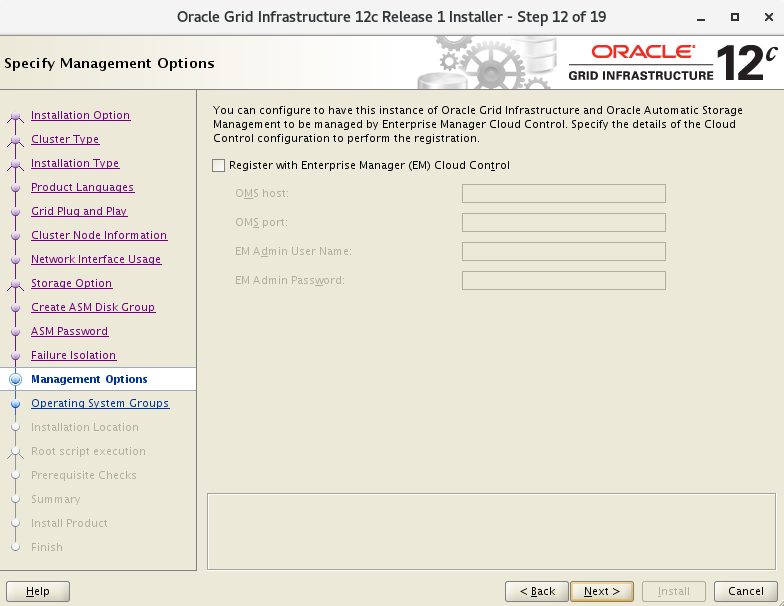Click the Failure Isolation step bullet
This screenshot has height=606, width=784.
(16, 356)
